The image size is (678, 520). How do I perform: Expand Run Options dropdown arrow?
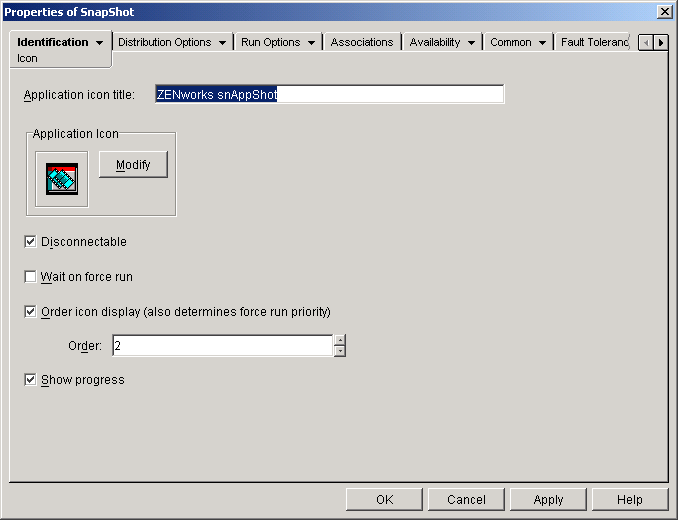(311, 43)
